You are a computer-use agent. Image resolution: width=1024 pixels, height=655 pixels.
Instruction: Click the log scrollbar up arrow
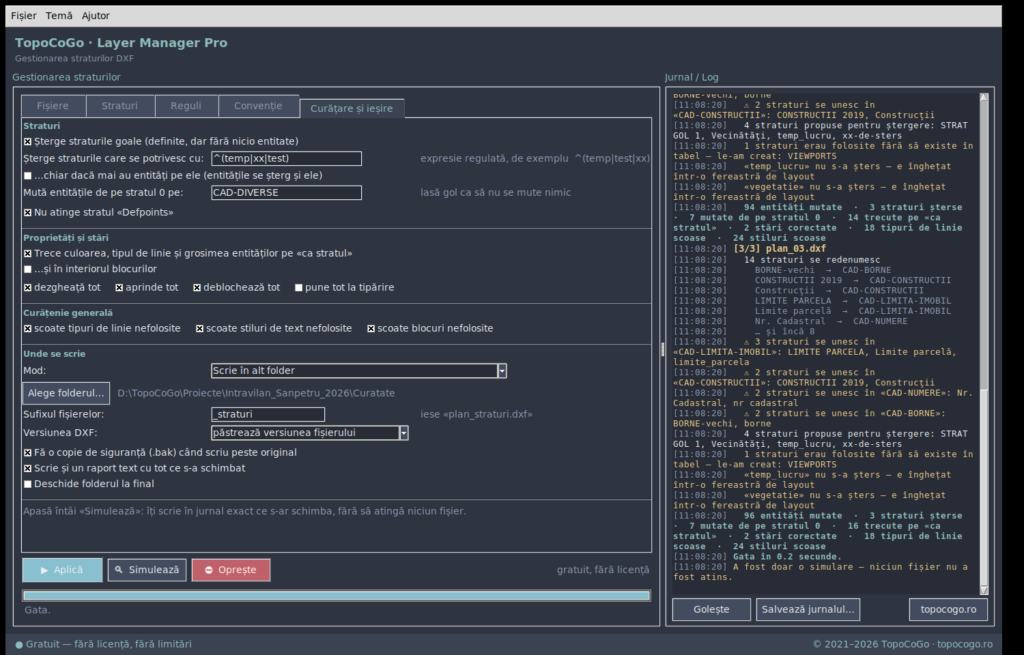point(984,97)
